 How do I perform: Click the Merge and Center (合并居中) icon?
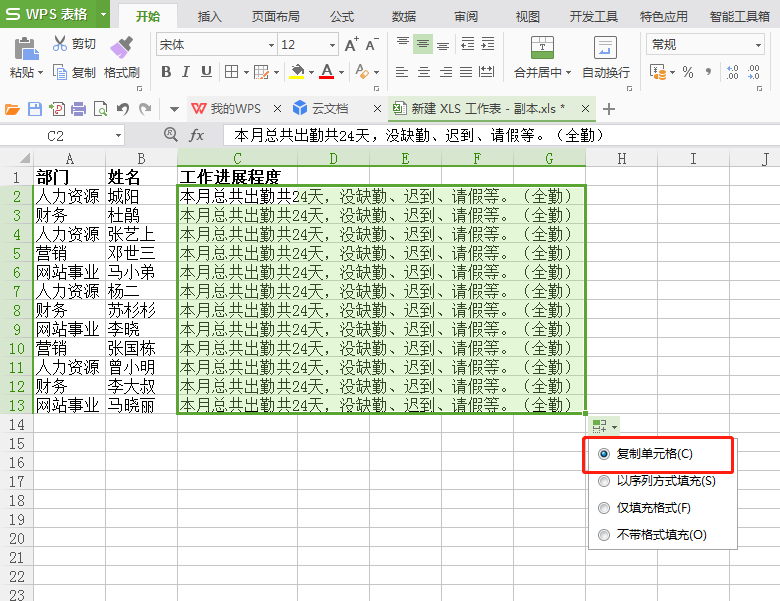click(542, 47)
